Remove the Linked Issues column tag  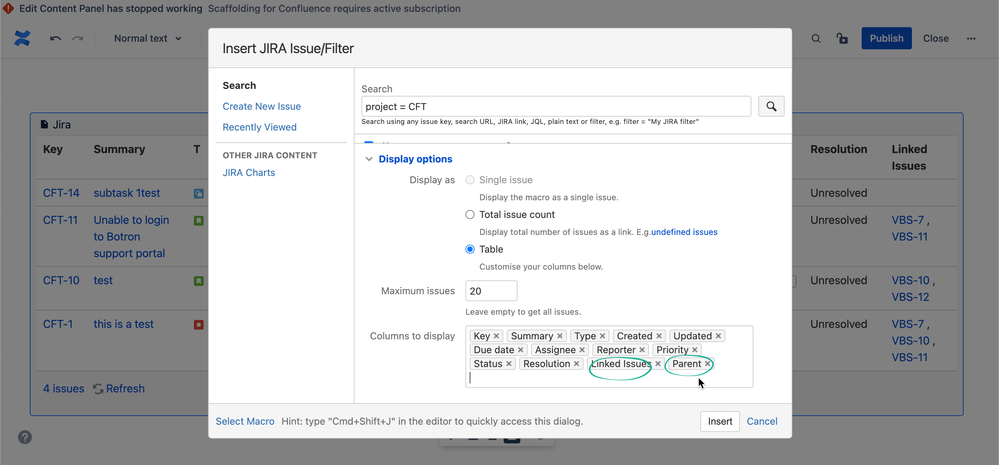point(658,364)
